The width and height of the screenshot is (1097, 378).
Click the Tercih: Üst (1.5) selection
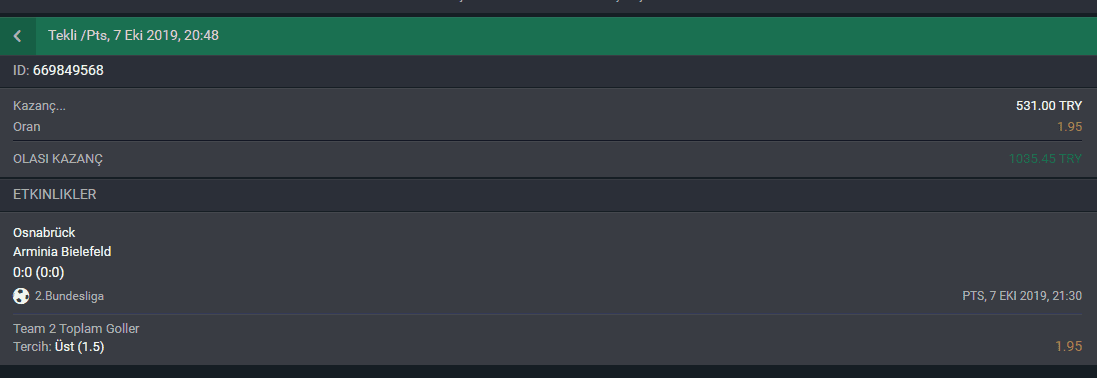point(59,346)
